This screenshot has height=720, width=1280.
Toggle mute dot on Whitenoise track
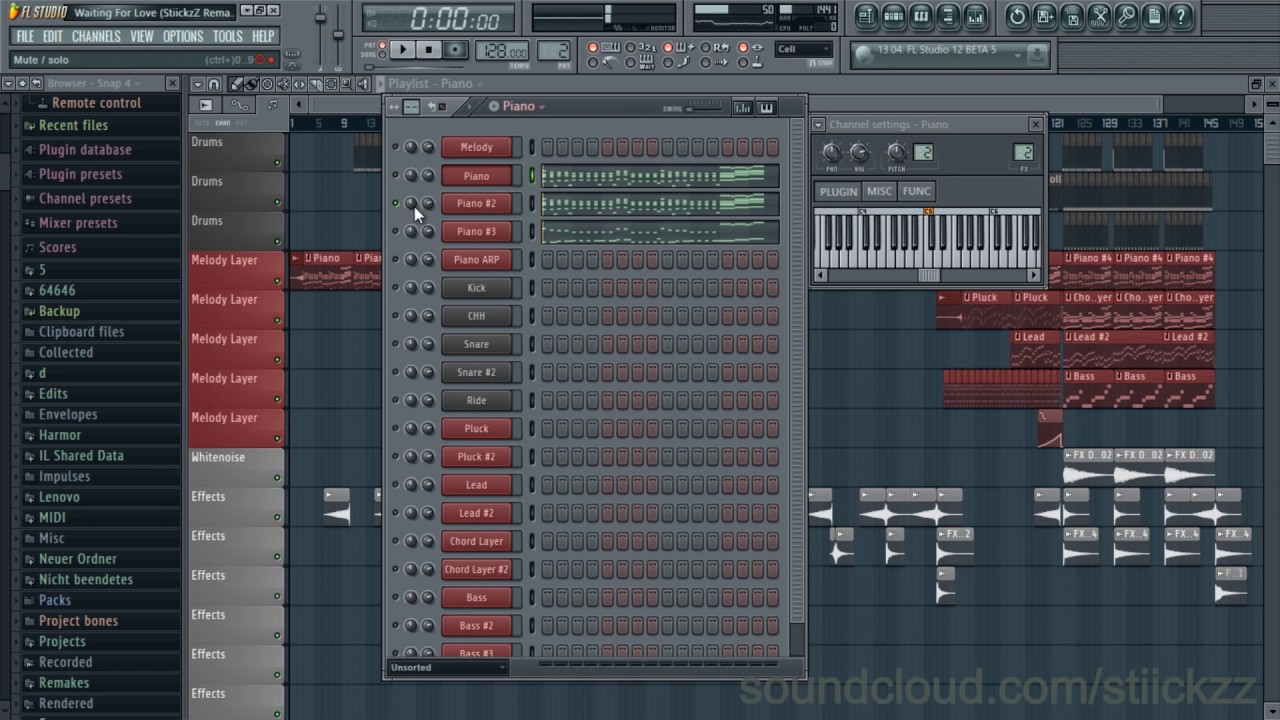click(277, 478)
